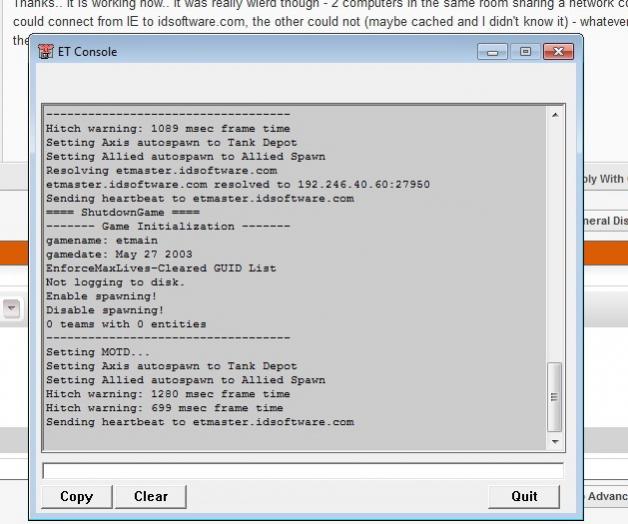Viewport: 628px width, 524px height.
Task: Click the ET Console title bar icon
Action: click(45, 51)
